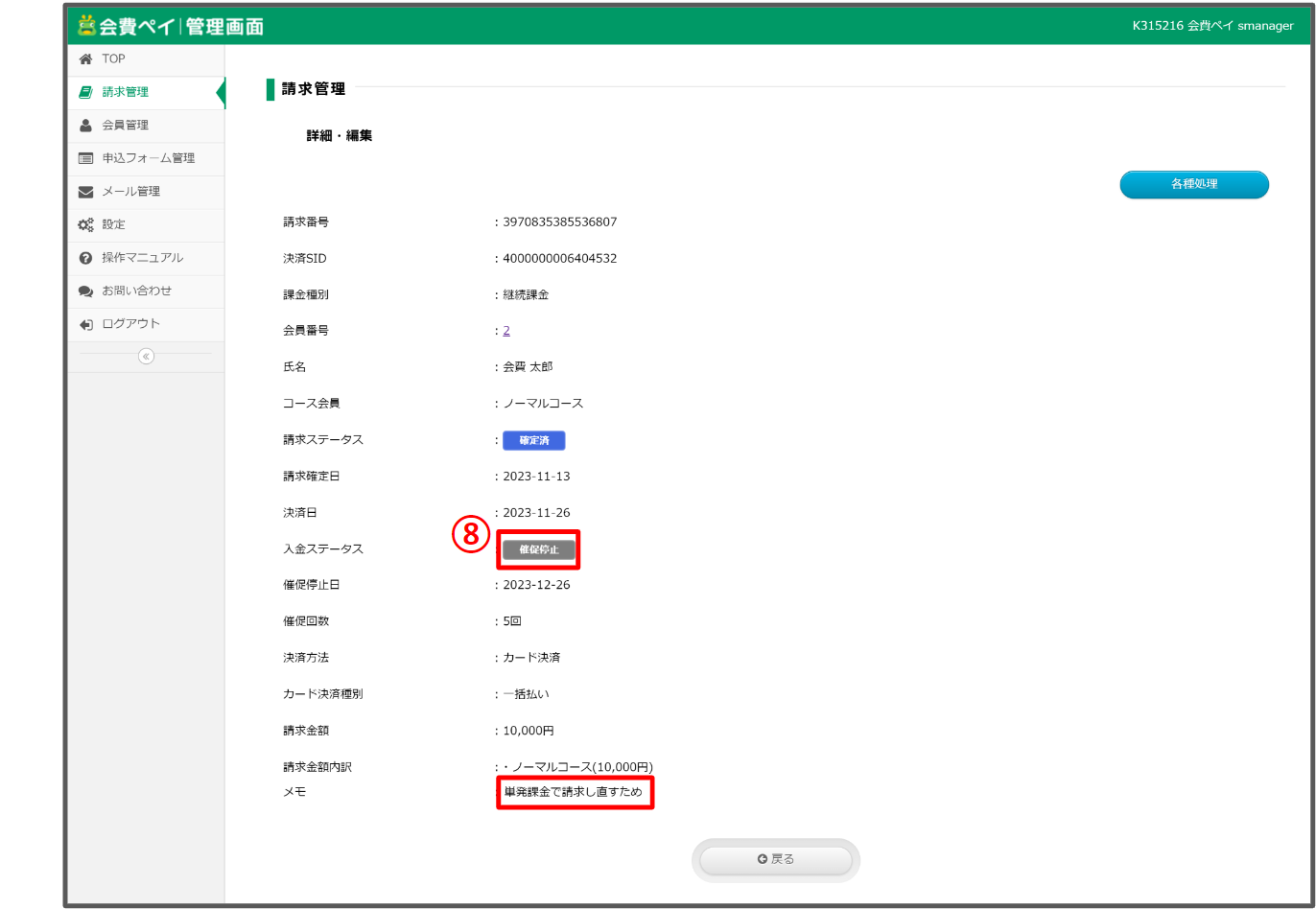Click the 会員管理 person icon
This screenshot has height=909, width=1316.
tap(86, 126)
